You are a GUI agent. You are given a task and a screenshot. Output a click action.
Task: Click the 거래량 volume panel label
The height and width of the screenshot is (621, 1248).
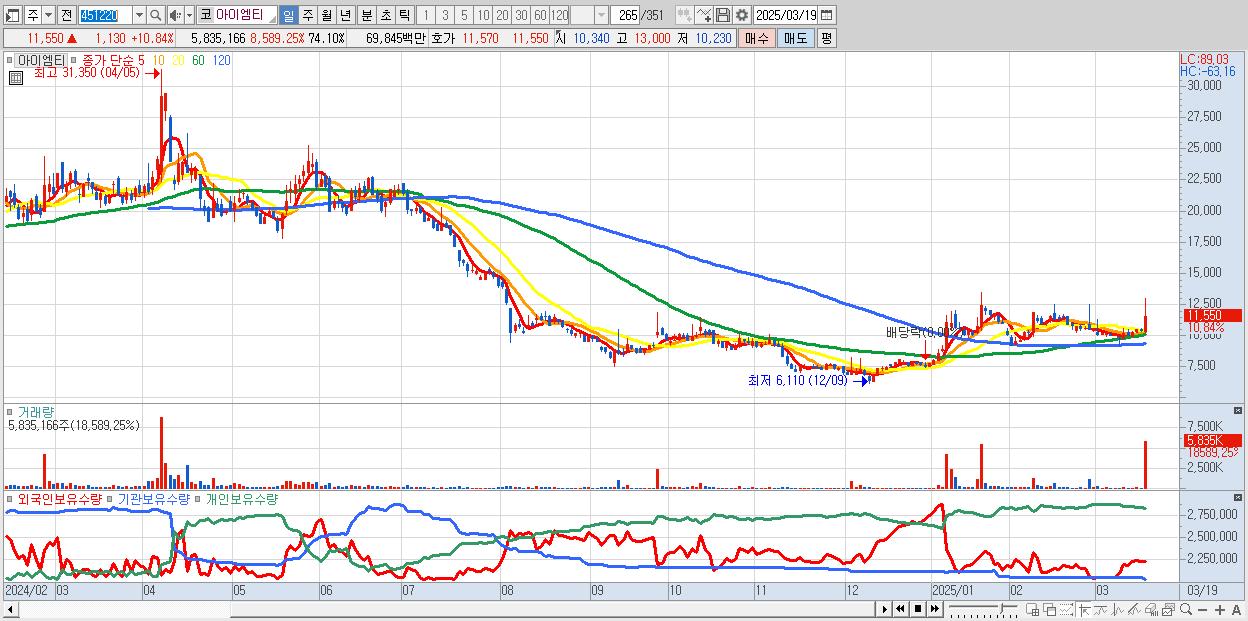coord(37,411)
